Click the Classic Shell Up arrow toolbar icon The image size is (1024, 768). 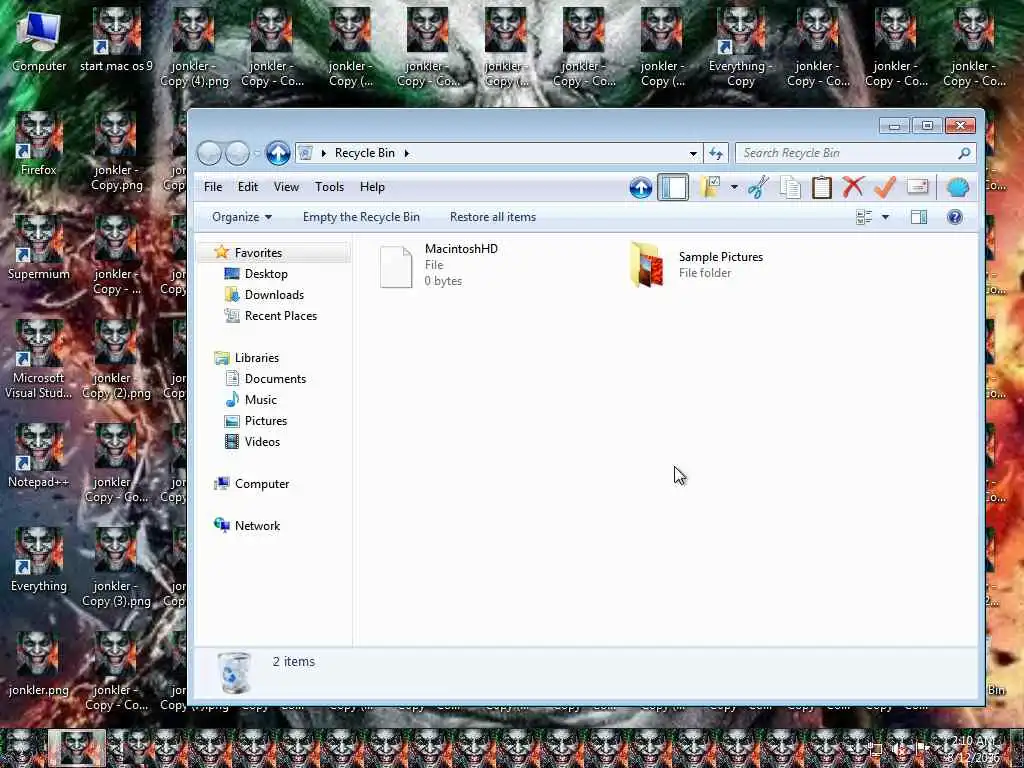pyautogui.click(x=641, y=188)
